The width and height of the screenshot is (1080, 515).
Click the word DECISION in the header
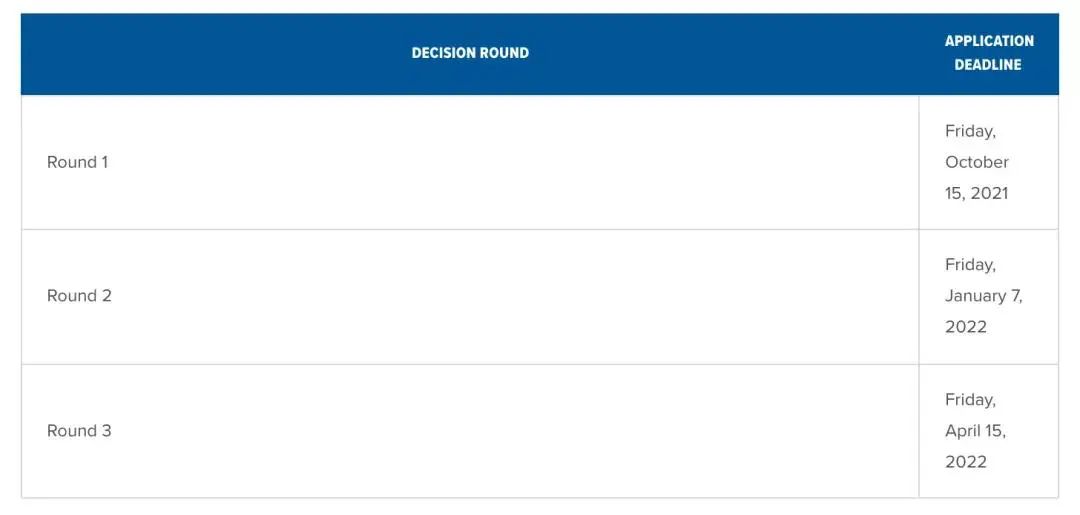[x=443, y=53]
